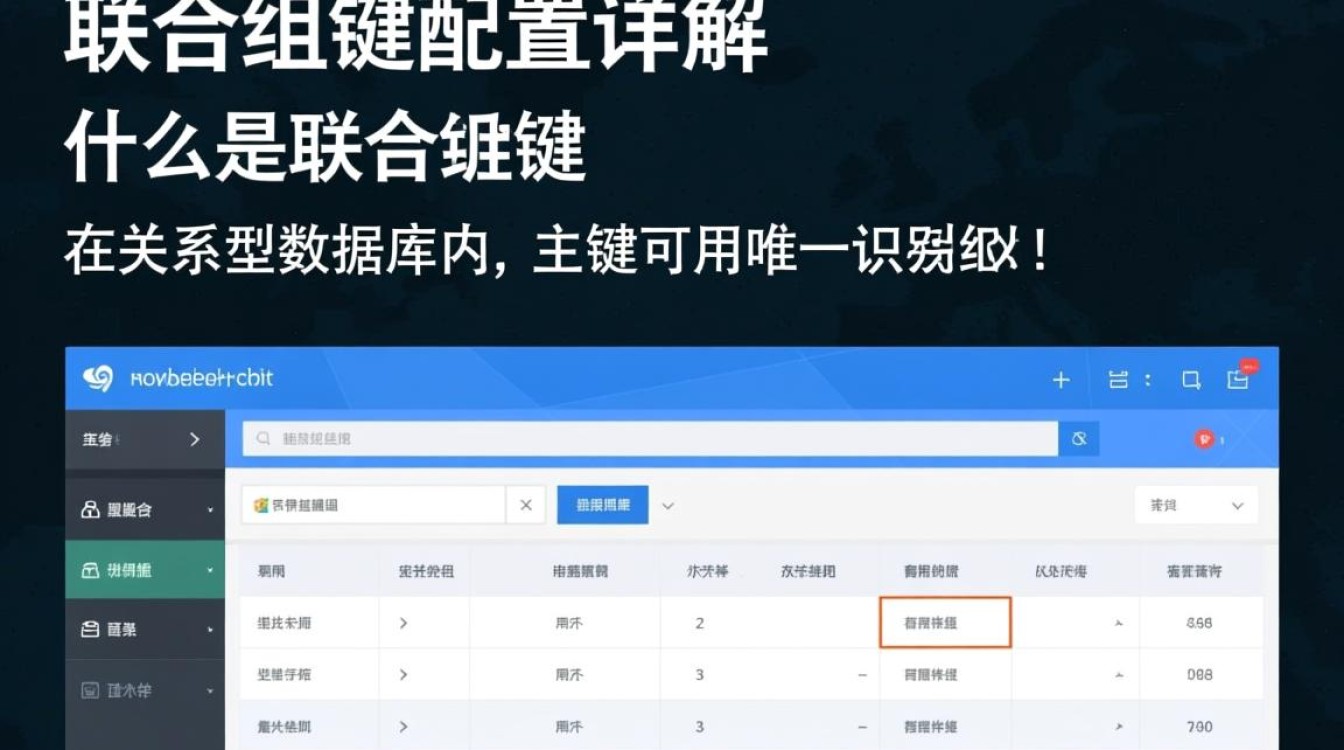Open the clipboard icon with red badge
The width and height of the screenshot is (1344, 750).
click(x=1238, y=379)
